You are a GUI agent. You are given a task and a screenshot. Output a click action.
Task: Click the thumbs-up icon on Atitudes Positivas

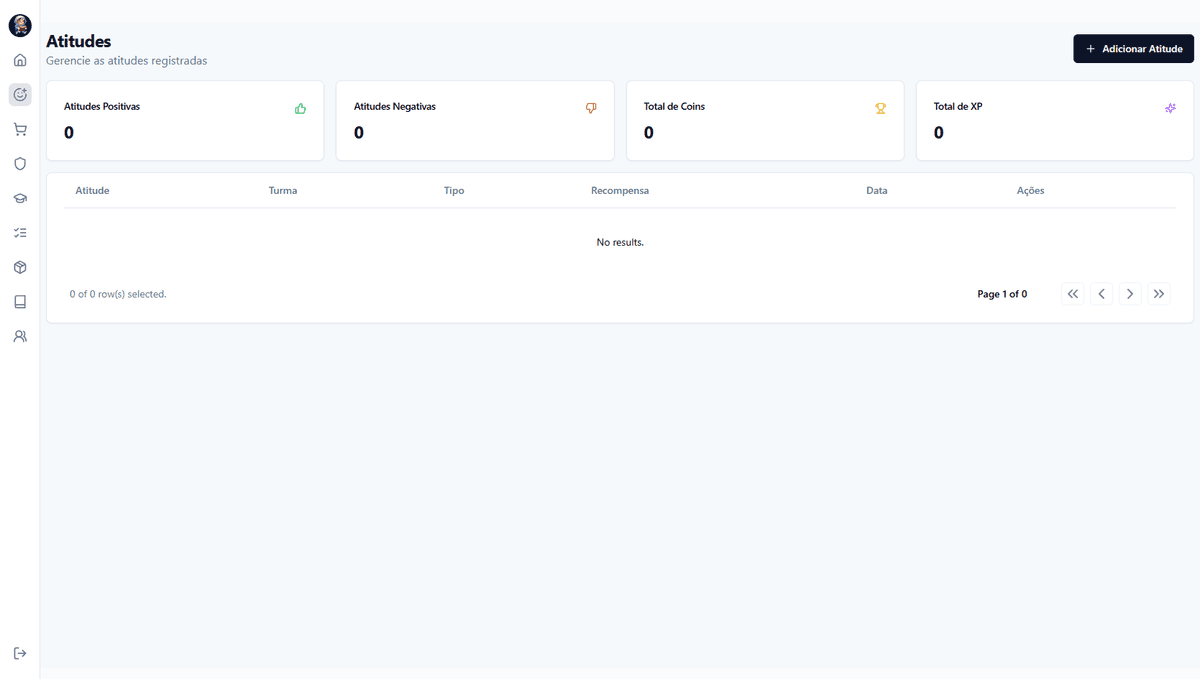click(x=300, y=108)
